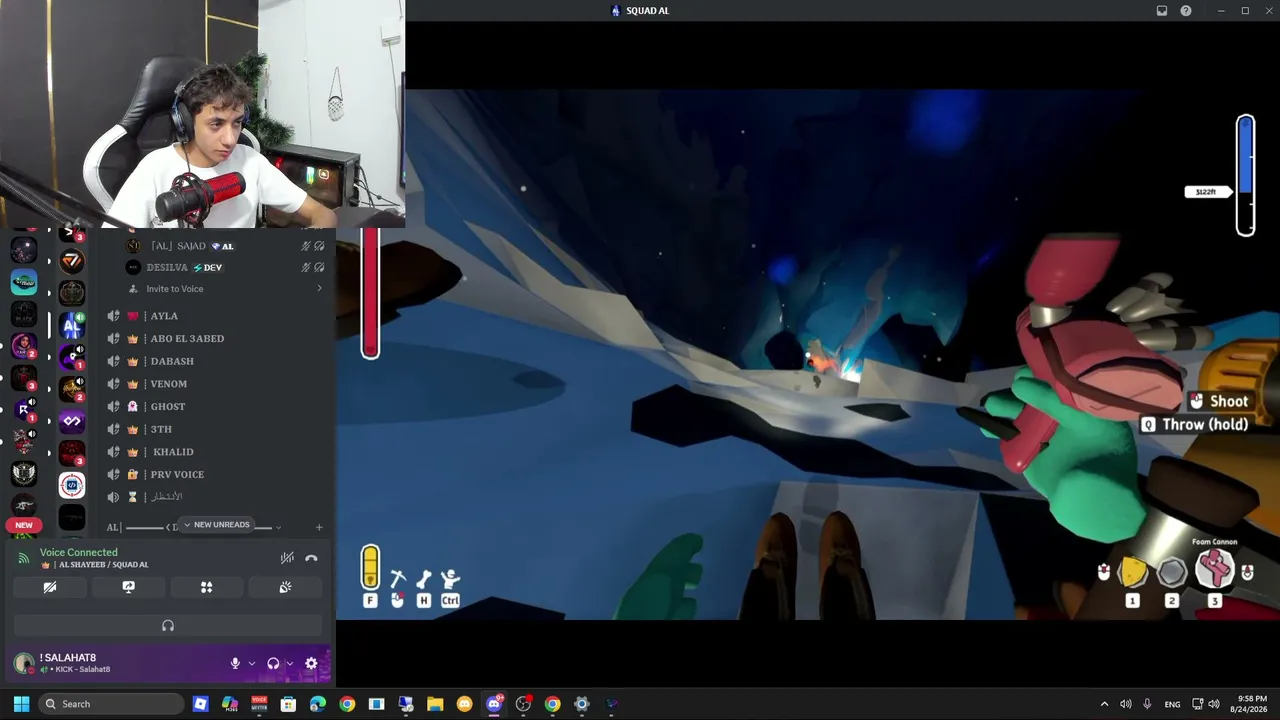Screen dimensions: 1280x720
Task: Open Discord User Settings gear
Action: [311, 663]
